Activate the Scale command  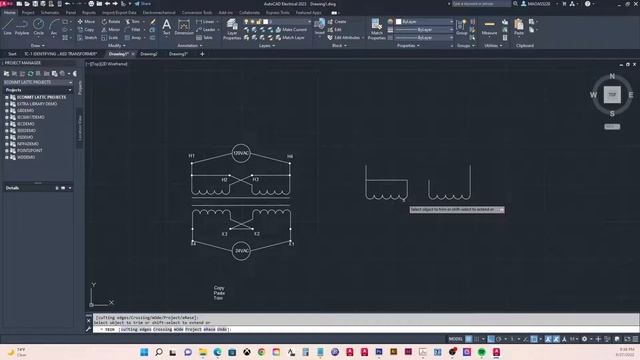110,38
